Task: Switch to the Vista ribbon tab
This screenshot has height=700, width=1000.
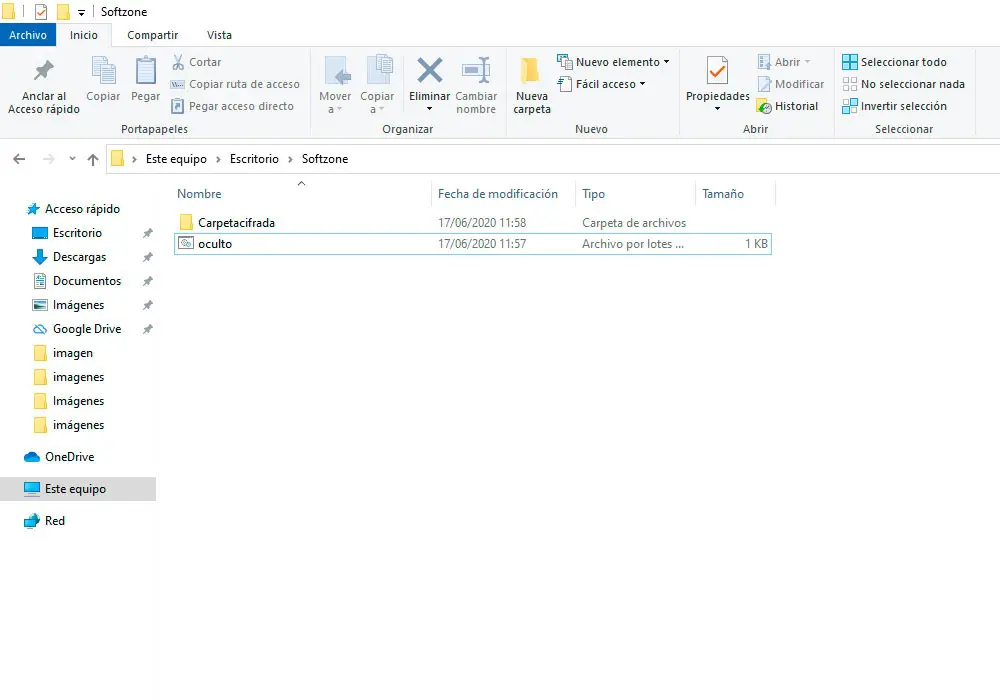Action: 219,35
